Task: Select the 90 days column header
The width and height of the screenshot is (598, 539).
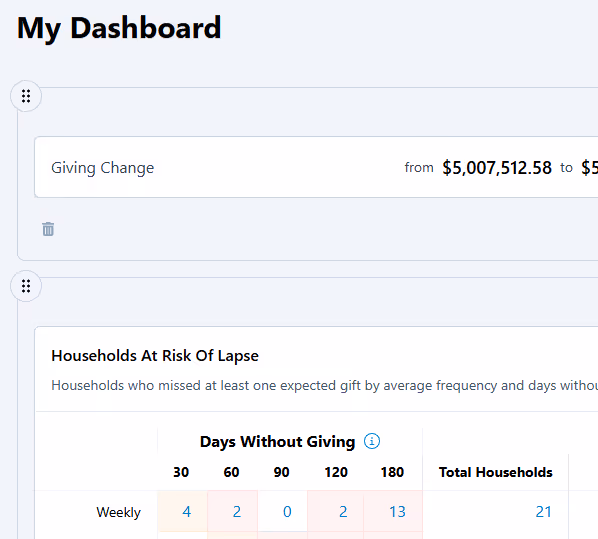Action: pos(281,472)
